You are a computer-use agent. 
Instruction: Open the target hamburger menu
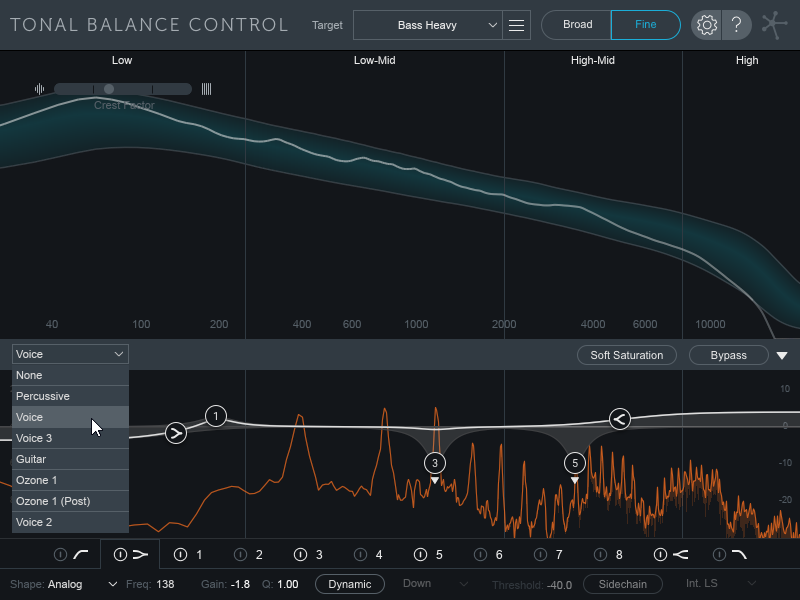click(516, 25)
